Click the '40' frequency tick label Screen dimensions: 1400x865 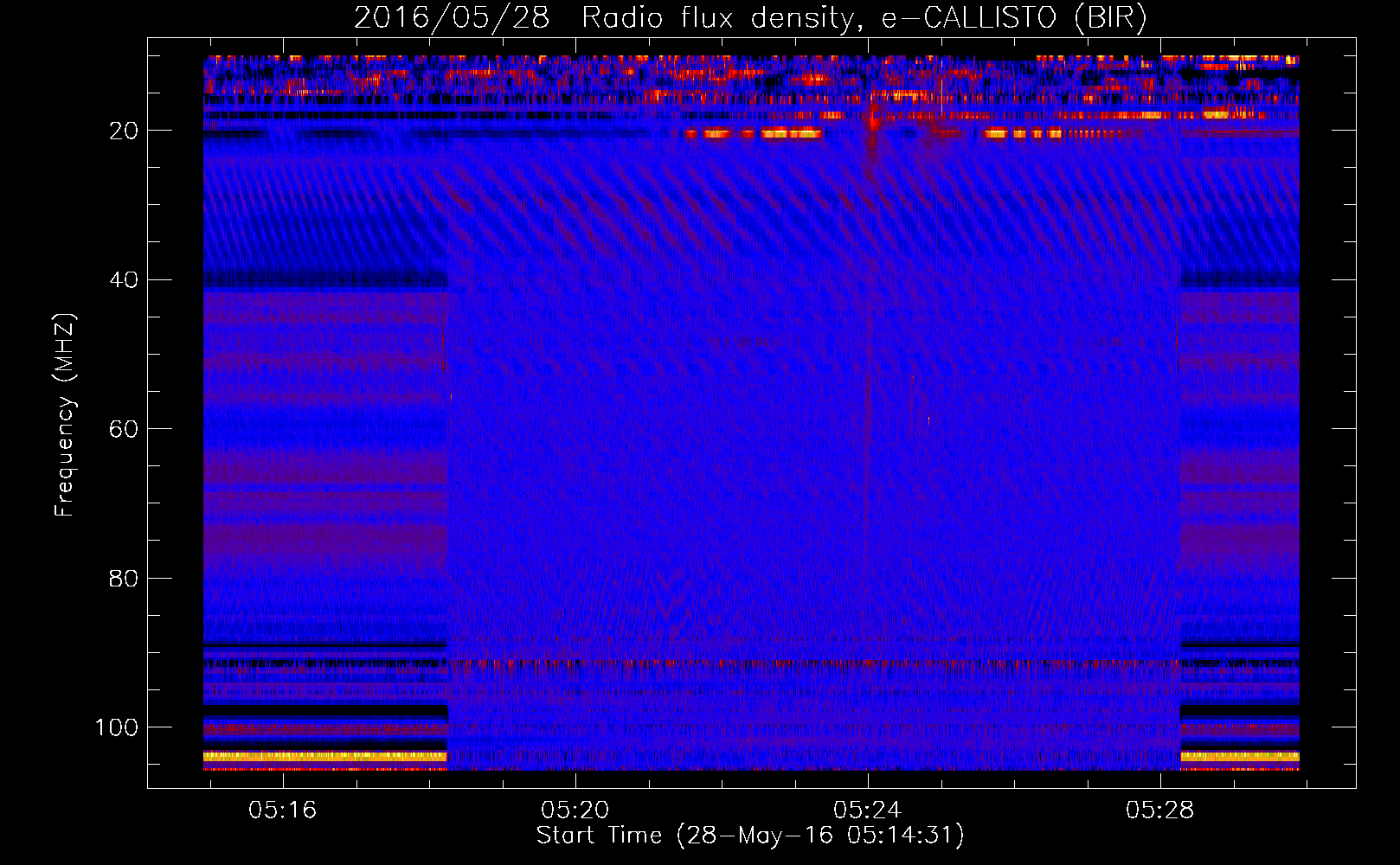coord(124,280)
